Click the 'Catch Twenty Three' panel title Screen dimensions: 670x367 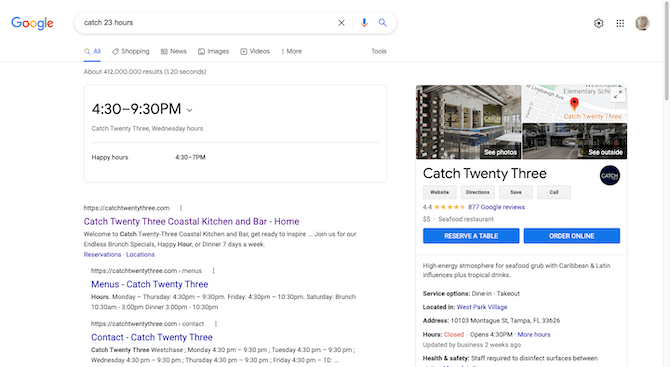click(x=485, y=173)
